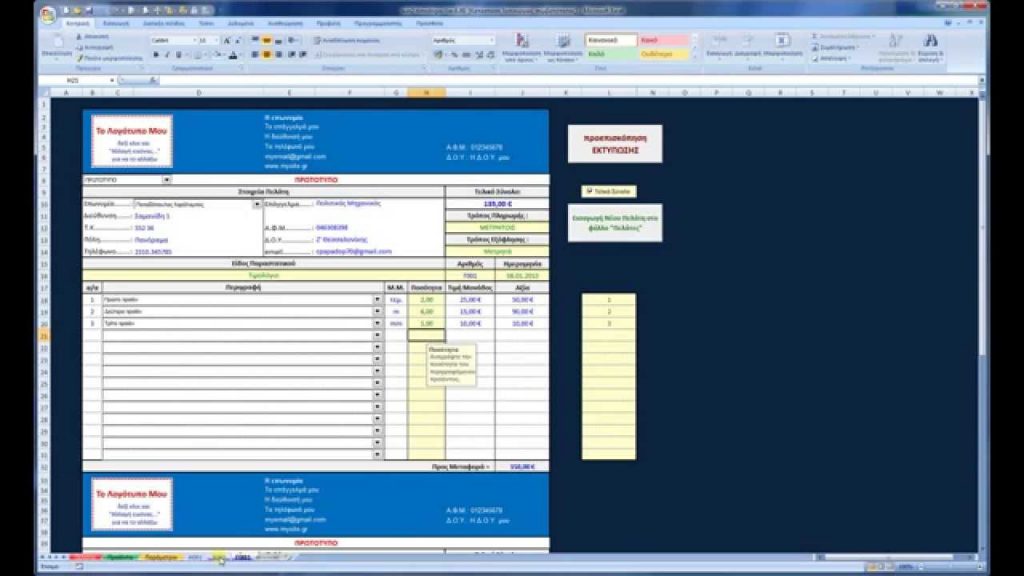The image size is (1024, 576).
Task: Click the Find & Select binoculars icon
Action: point(930,46)
